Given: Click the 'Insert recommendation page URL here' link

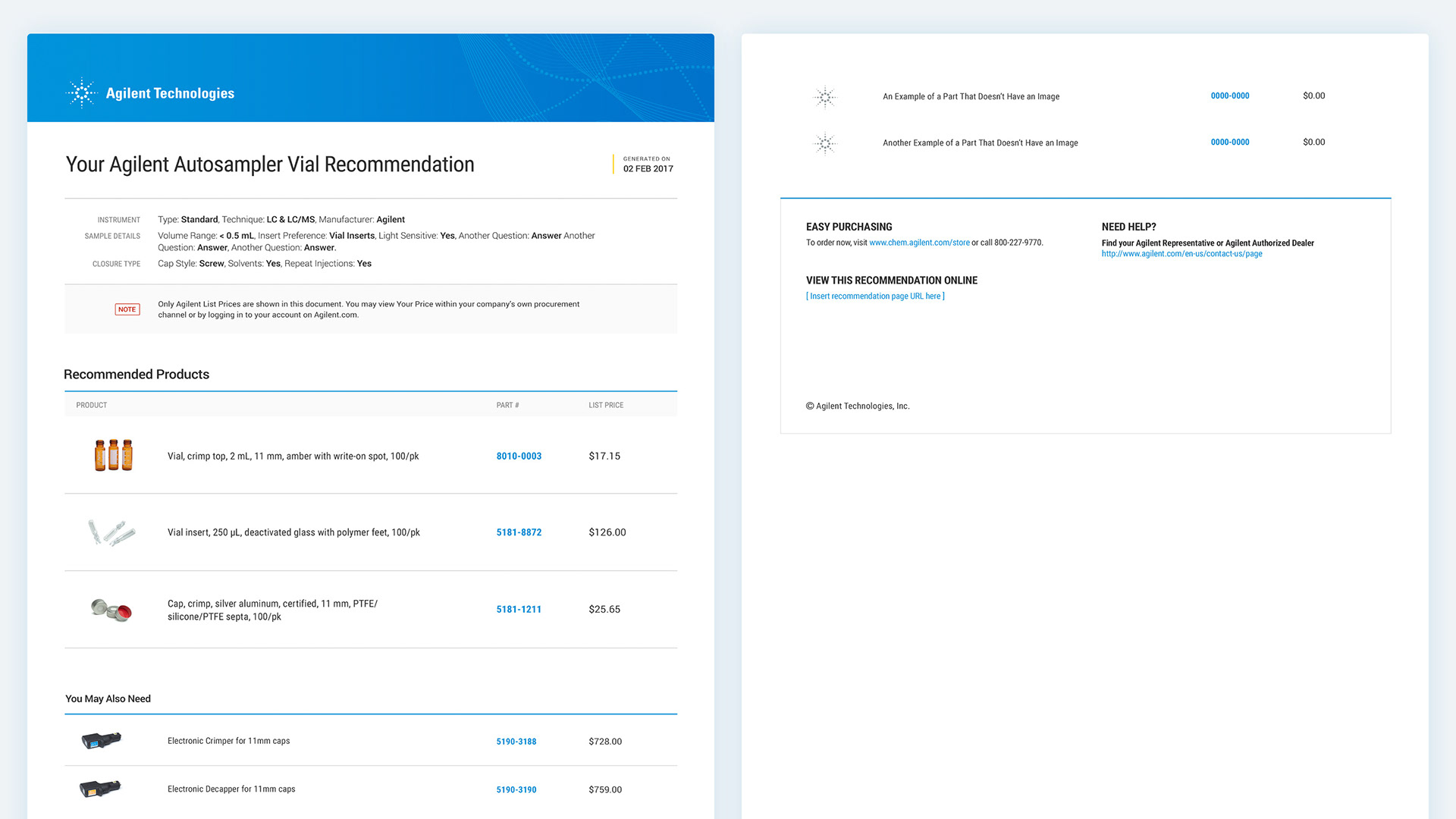Looking at the screenshot, I should click(x=875, y=297).
